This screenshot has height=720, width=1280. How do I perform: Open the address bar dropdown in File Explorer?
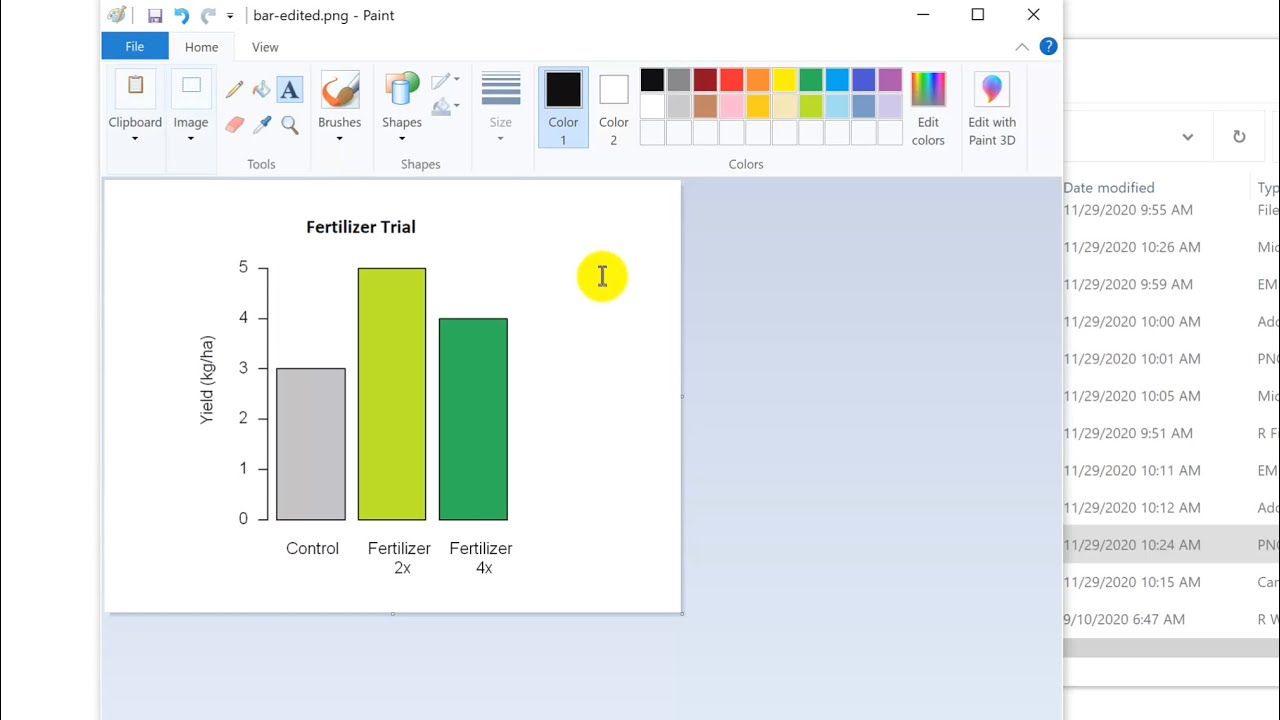pyautogui.click(x=1188, y=137)
